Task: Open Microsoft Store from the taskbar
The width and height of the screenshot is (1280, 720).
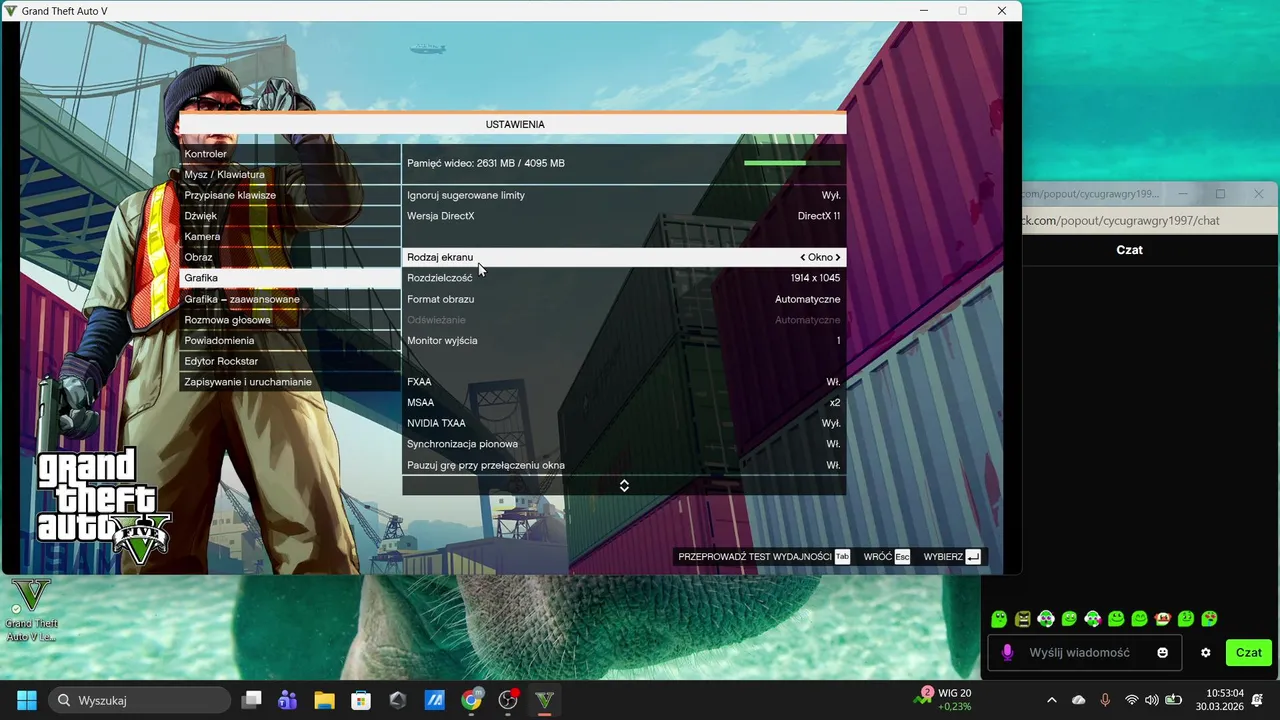Action: 361,700
